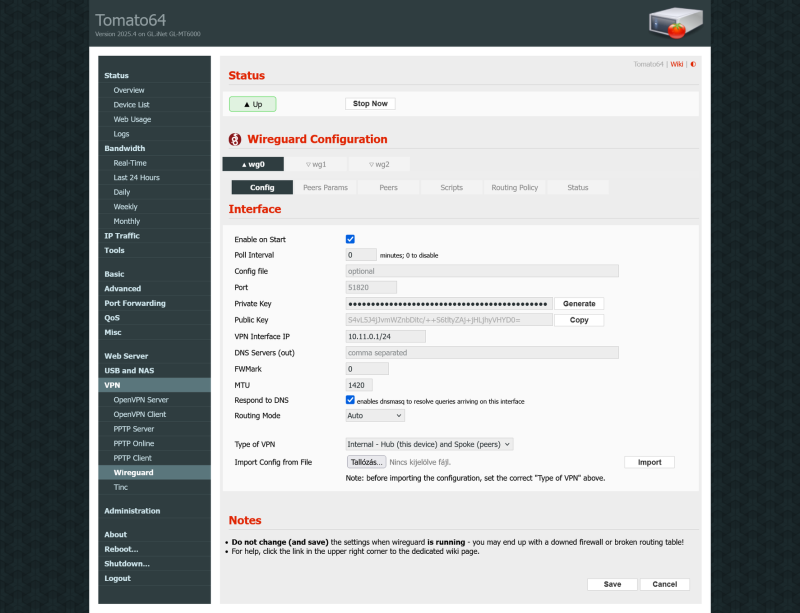Screen dimensions: 800x613
Task: Open PPTP Server page
Action: [134, 429]
